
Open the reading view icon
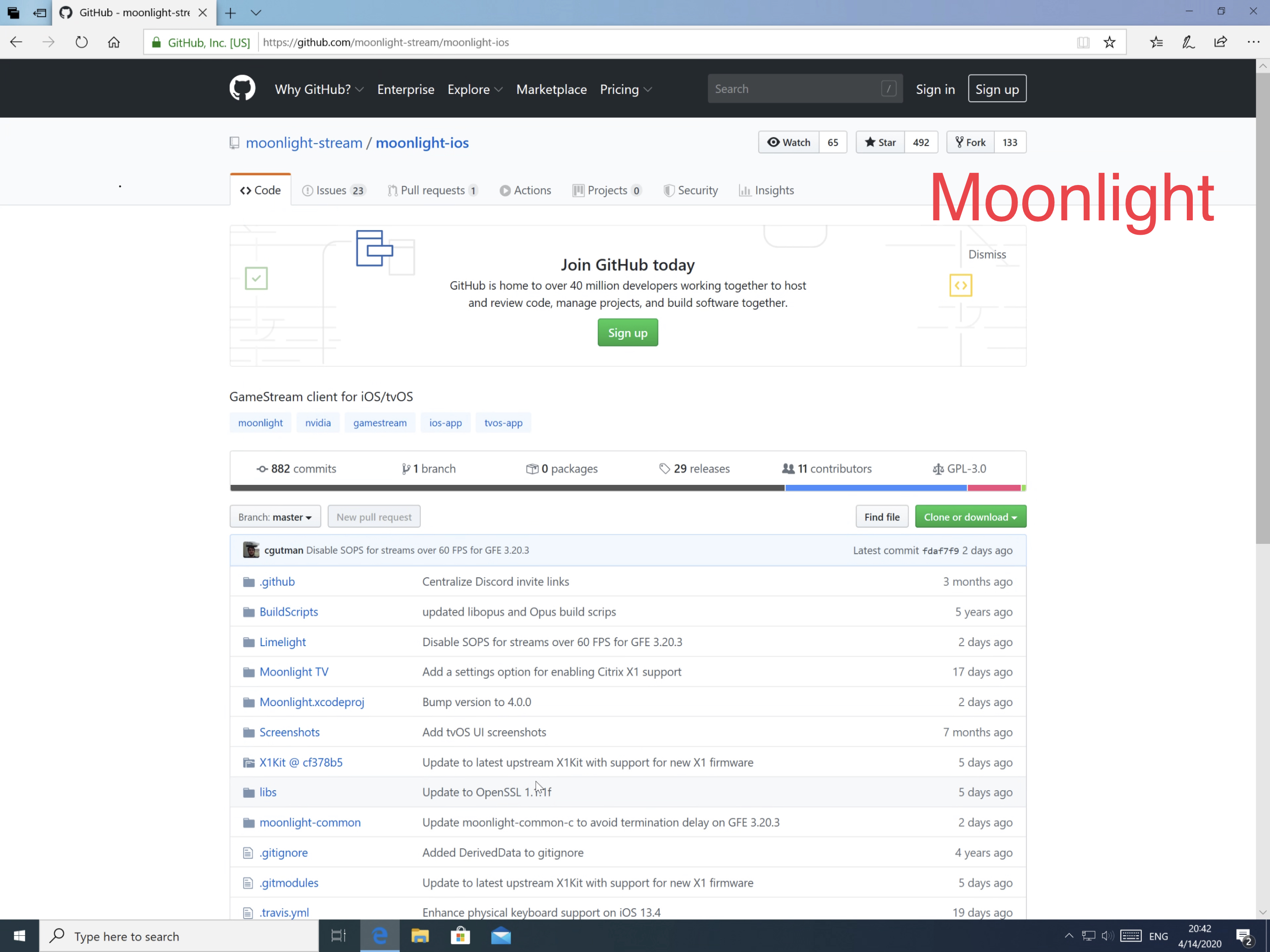(1083, 42)
